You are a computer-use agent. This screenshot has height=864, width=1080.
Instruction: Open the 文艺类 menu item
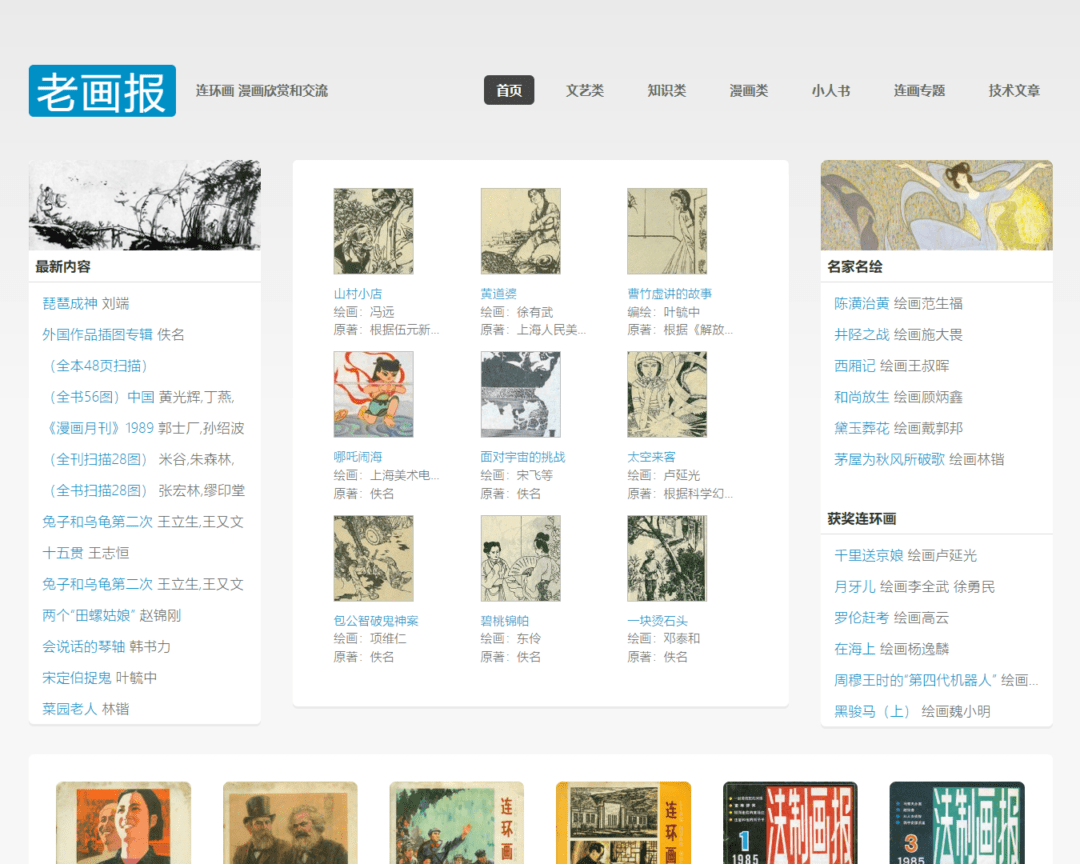[585, 90]
